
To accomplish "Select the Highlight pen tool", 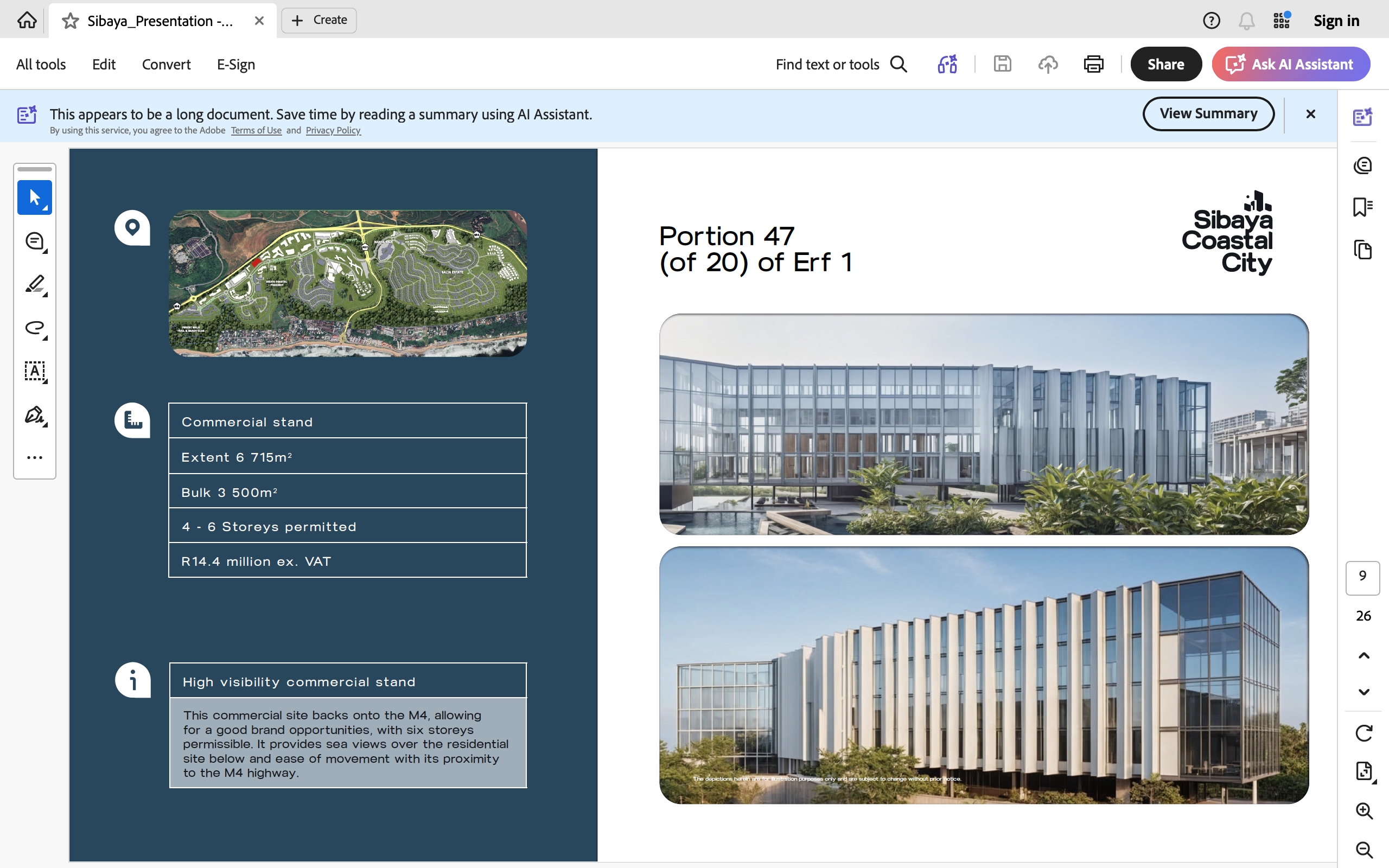I will pyautogui.click(x=34, y=285).
